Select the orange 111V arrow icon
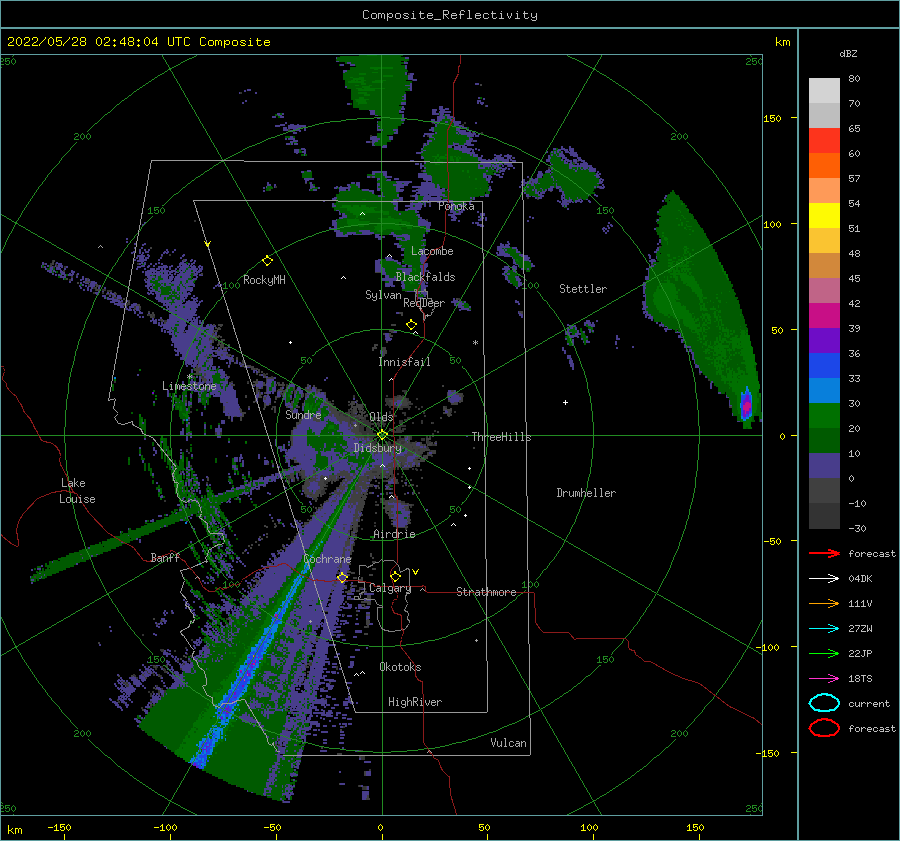 pos(824,603)
